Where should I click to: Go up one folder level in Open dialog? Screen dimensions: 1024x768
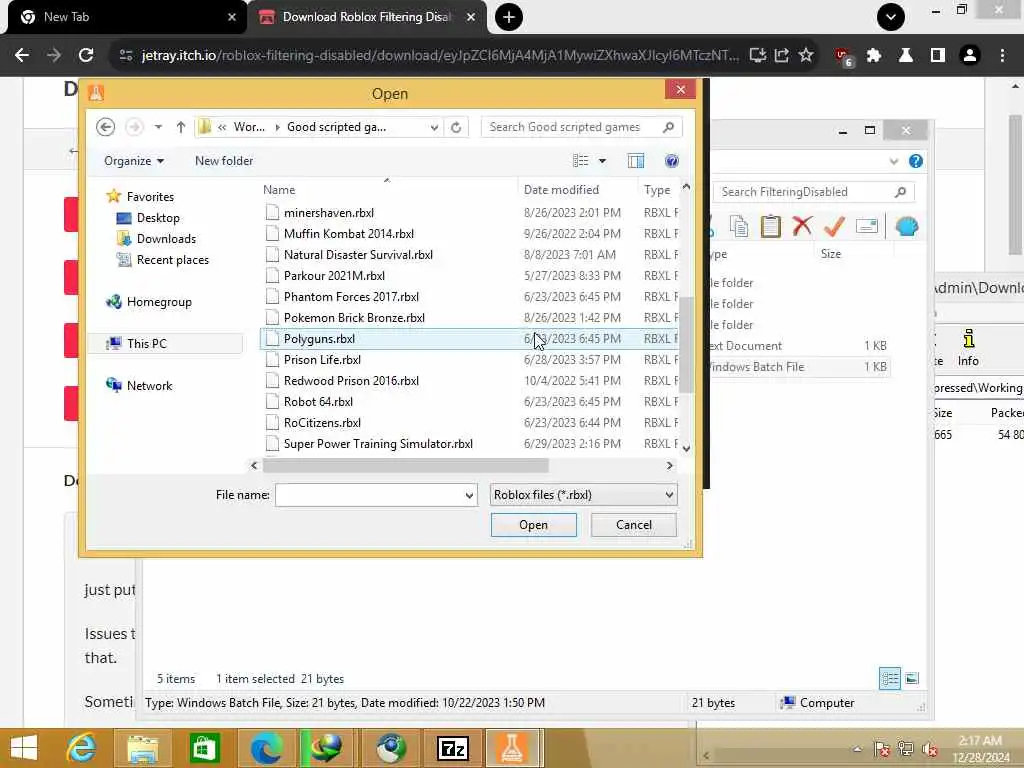181,127
